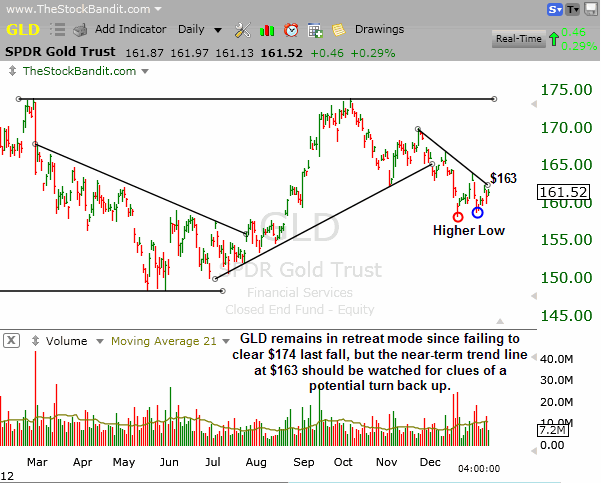Viewport: 601px width, 483px height.
Task: Select the GLD commentary text annotation
Action: coord(379,362)
